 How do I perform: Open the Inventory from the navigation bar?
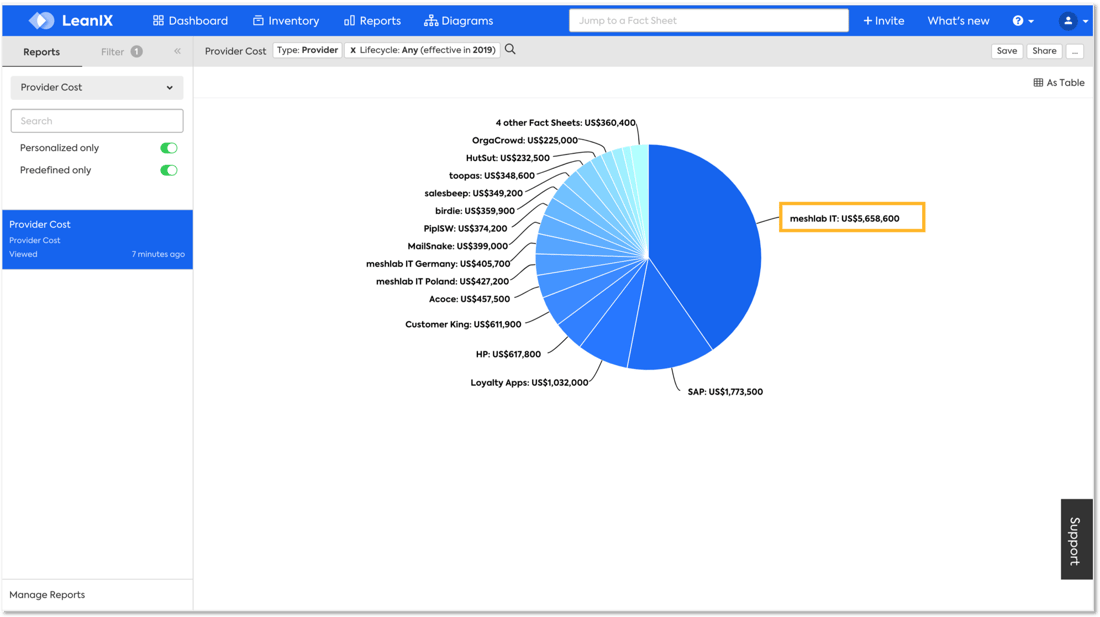pos(286,20)
